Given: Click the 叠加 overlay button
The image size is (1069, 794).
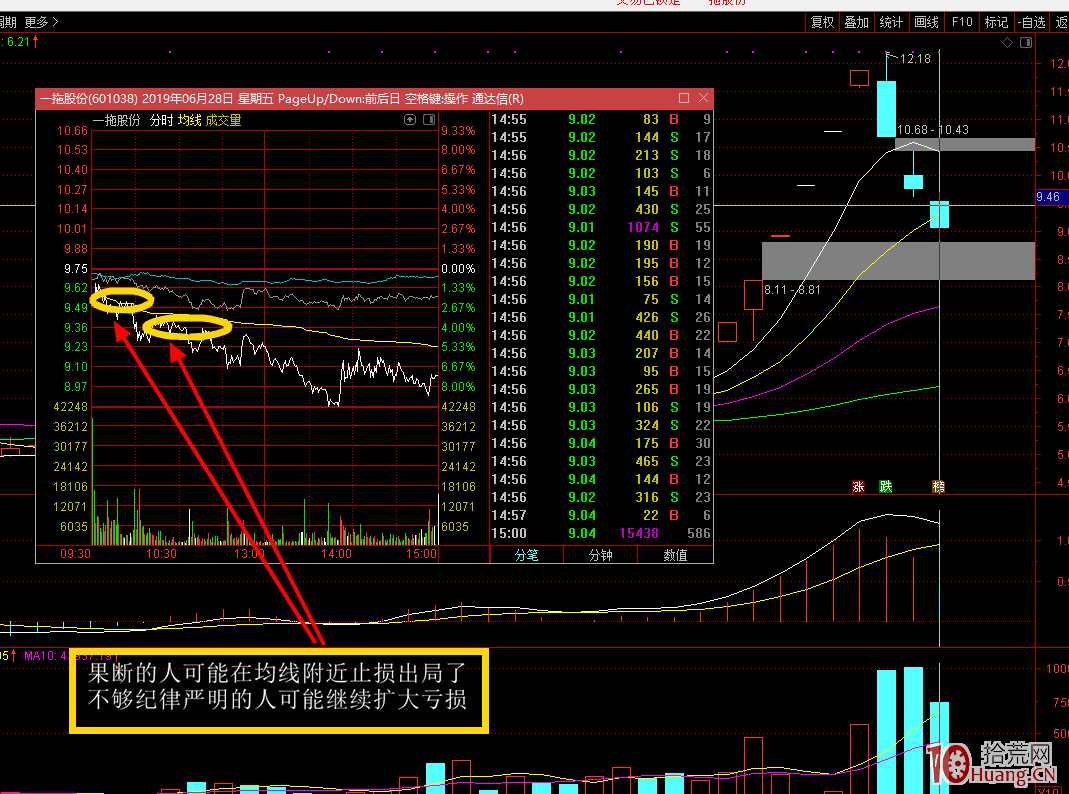Looking at the screenshot, I should pyautogui.click(x=856, y=22).
